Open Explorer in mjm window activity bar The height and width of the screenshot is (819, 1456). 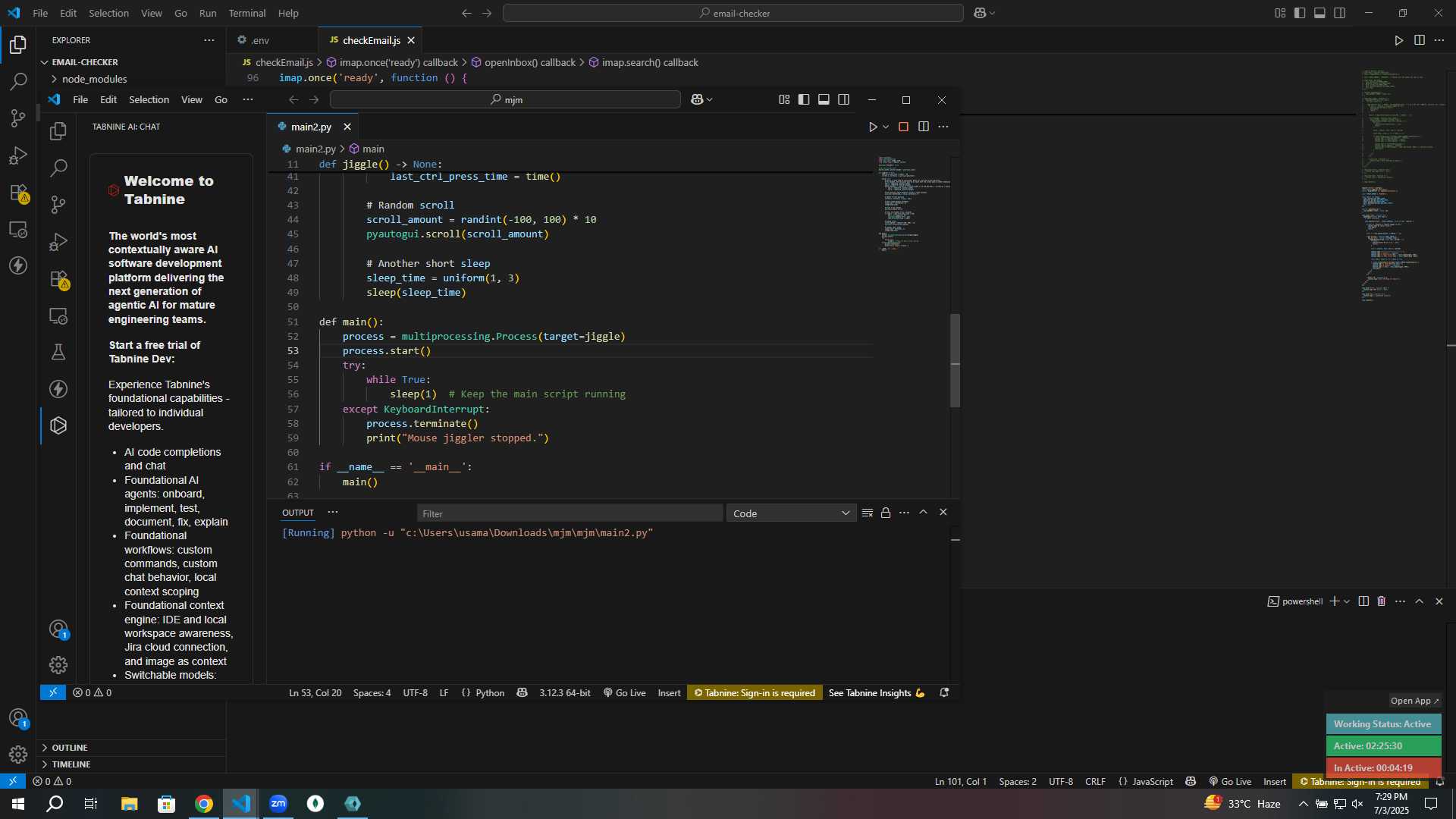(x=58, y=131)
